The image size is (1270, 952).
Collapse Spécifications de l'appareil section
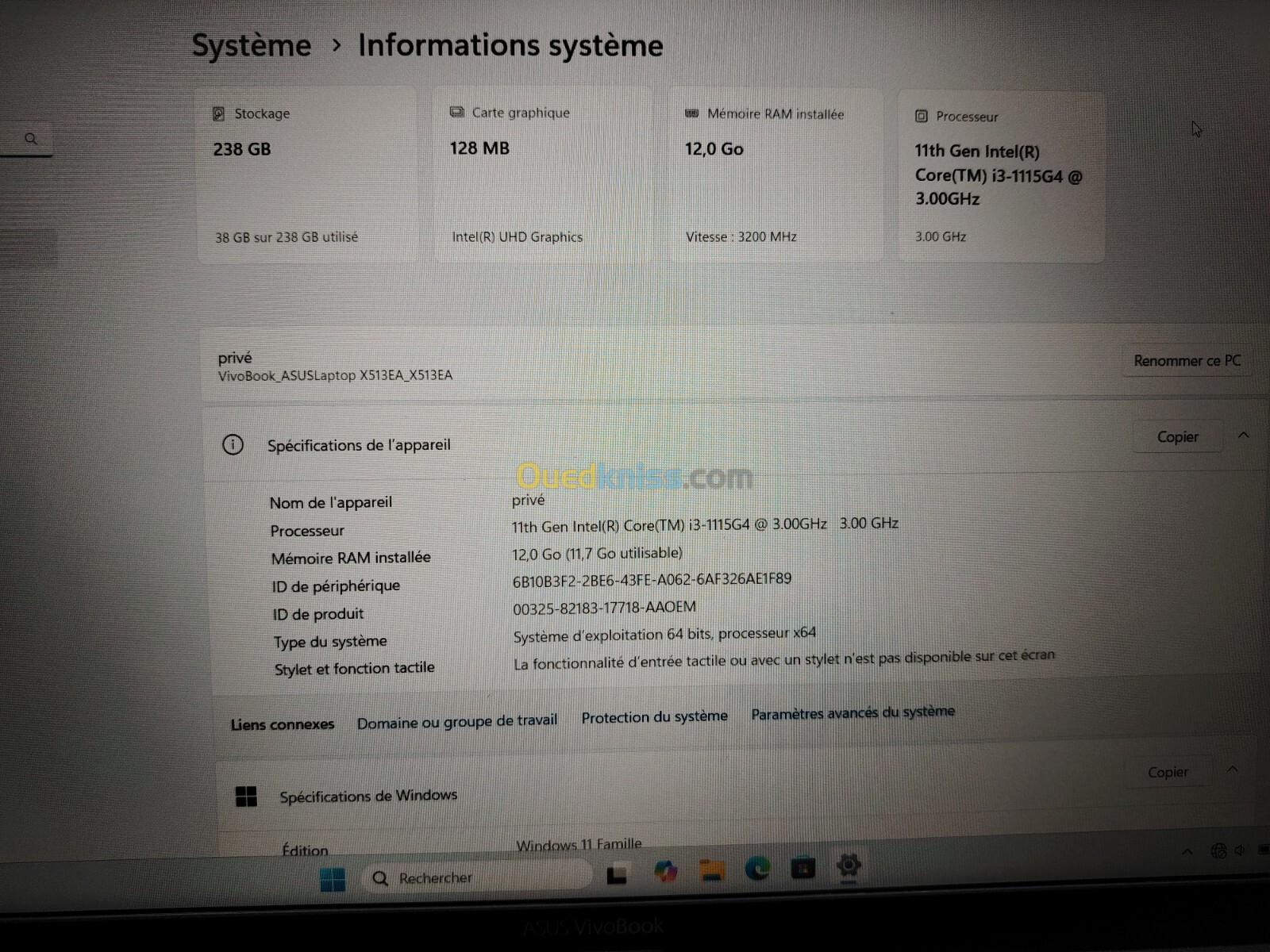coord(1244,436)
